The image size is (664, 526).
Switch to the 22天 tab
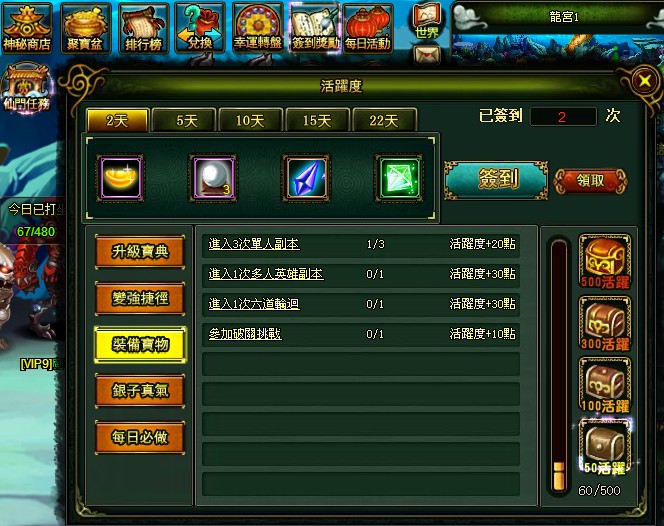pos(385,120)
